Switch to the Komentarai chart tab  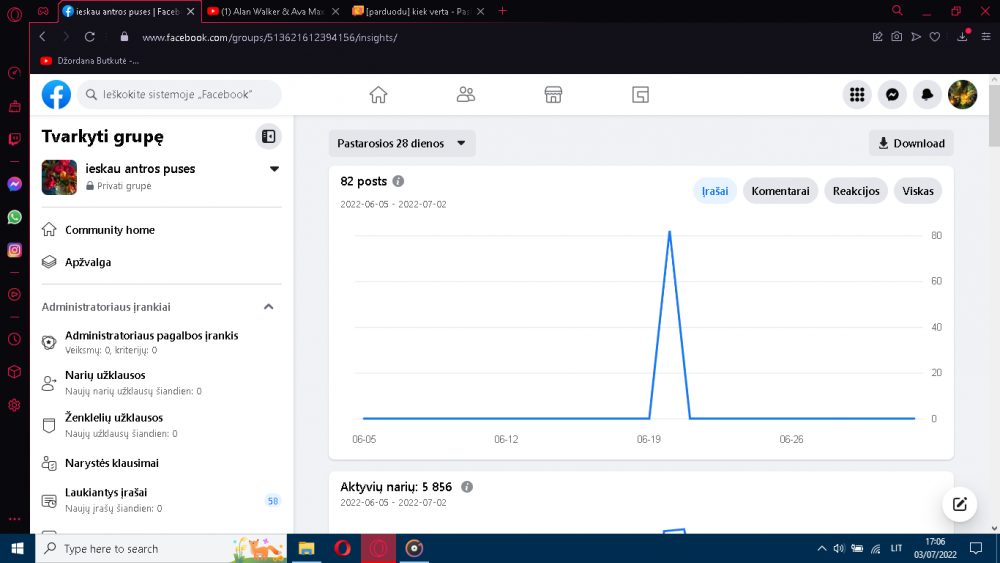point(780,191)
